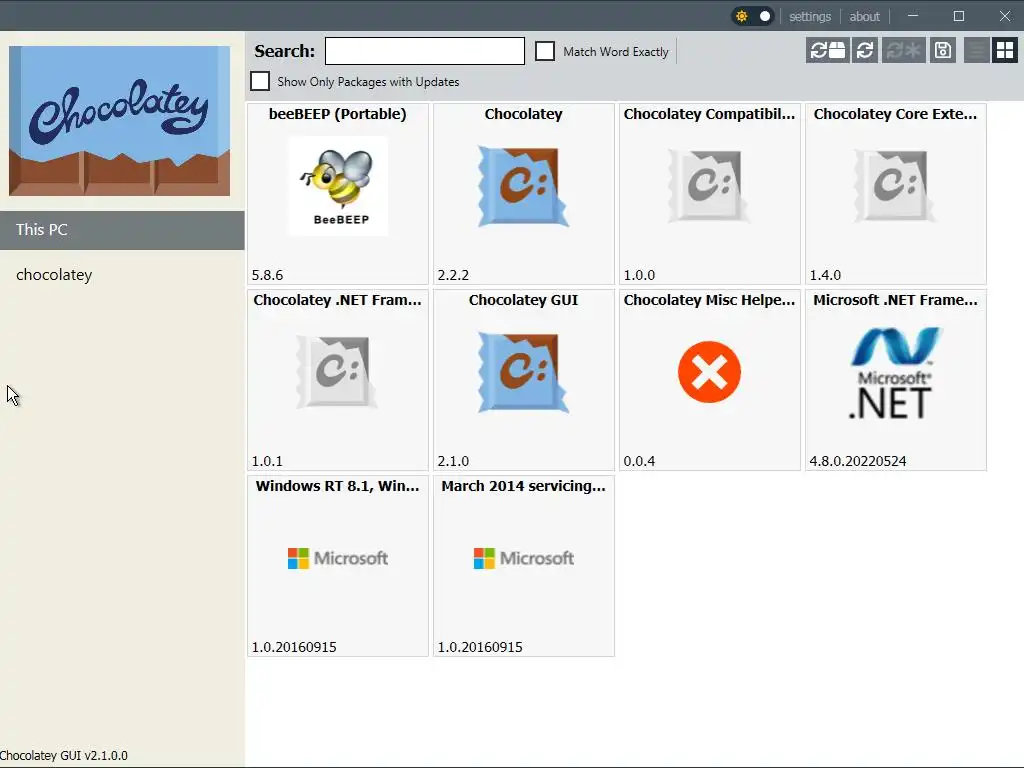Click the Chocolatey logo banner
The height and width of the screenshot is (768, 1024).
120,121
